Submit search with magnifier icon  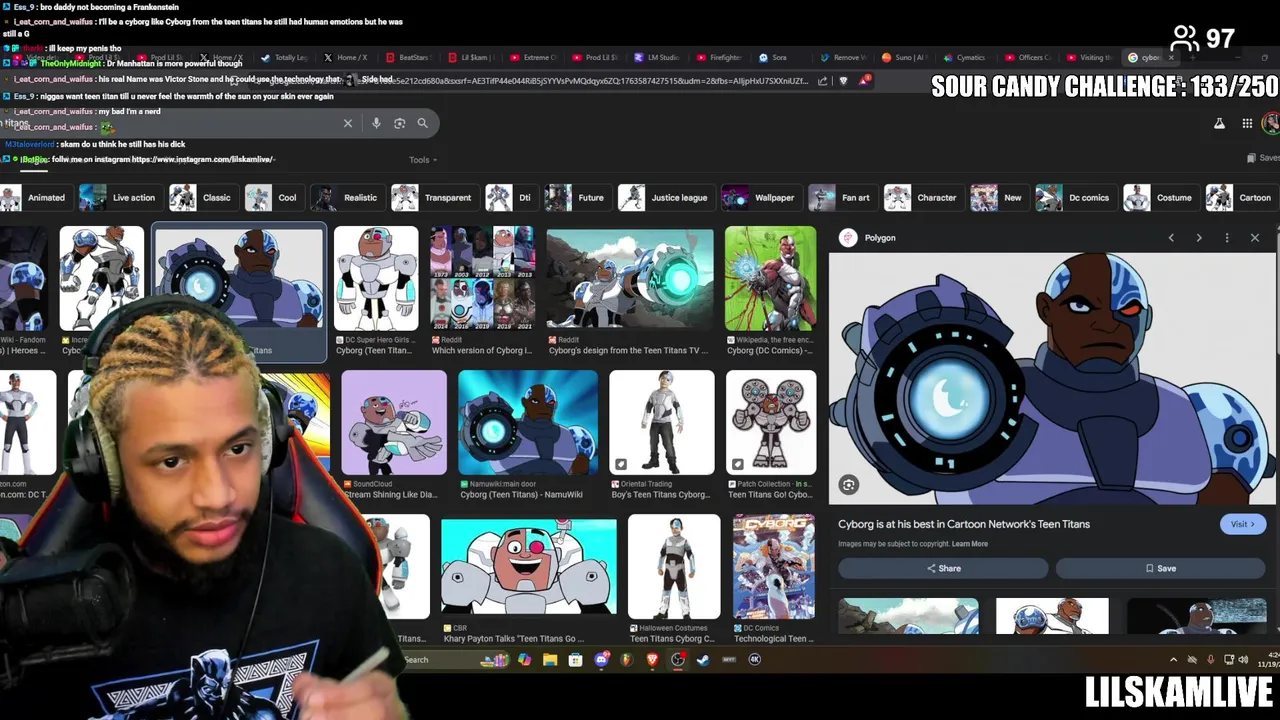(x=422, y=123)
